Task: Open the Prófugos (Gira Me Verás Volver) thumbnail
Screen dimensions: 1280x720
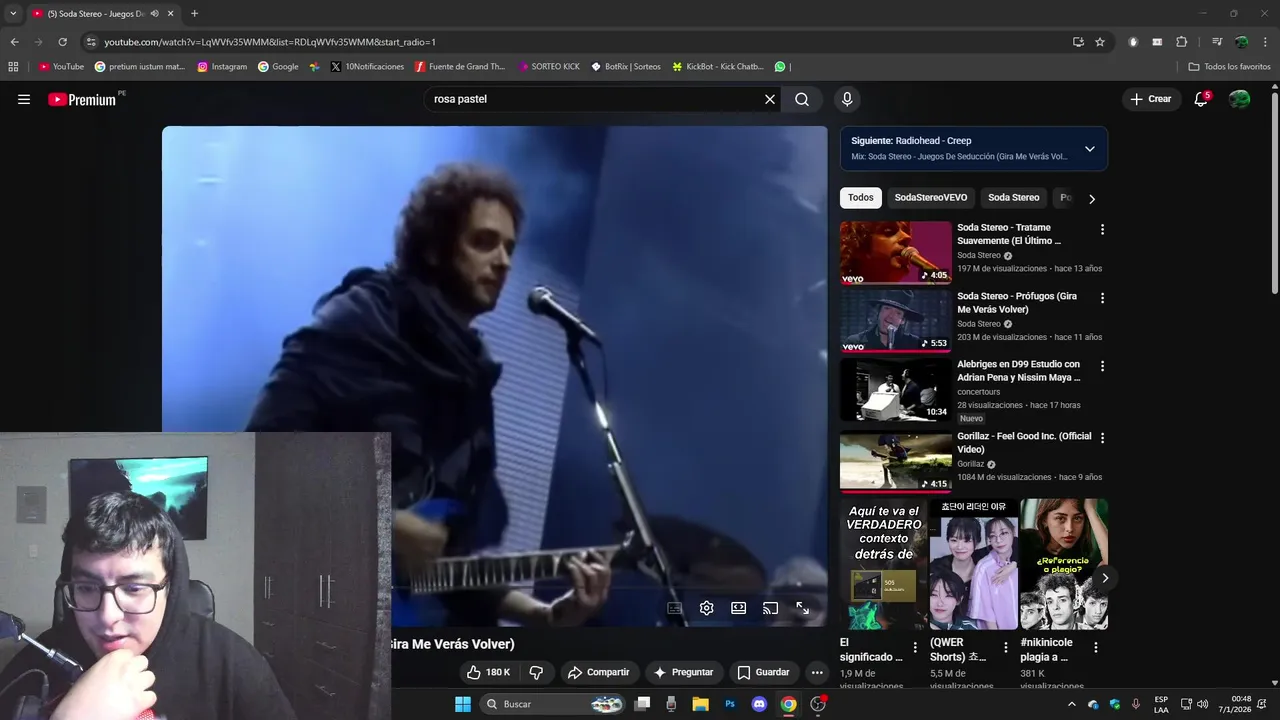Action: [896, 321]
